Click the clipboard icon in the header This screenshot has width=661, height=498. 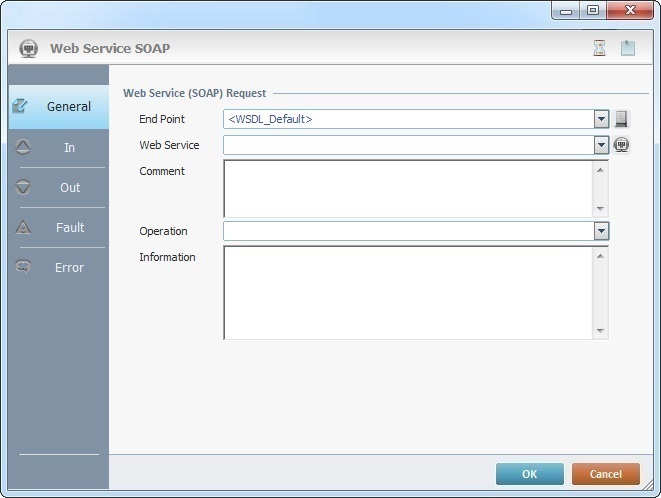tap(628, 48)
